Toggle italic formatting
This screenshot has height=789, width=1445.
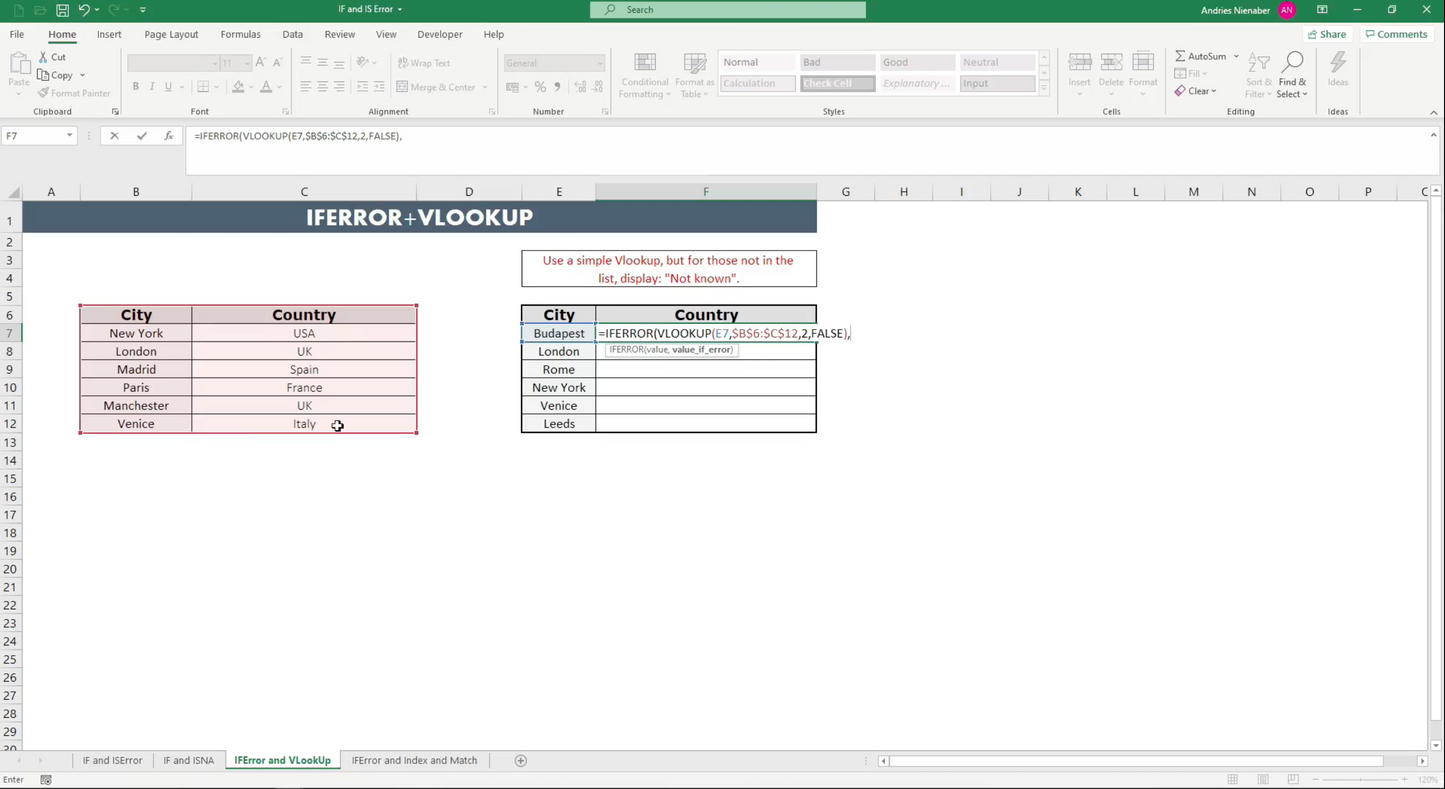click(x=151, y=86)
